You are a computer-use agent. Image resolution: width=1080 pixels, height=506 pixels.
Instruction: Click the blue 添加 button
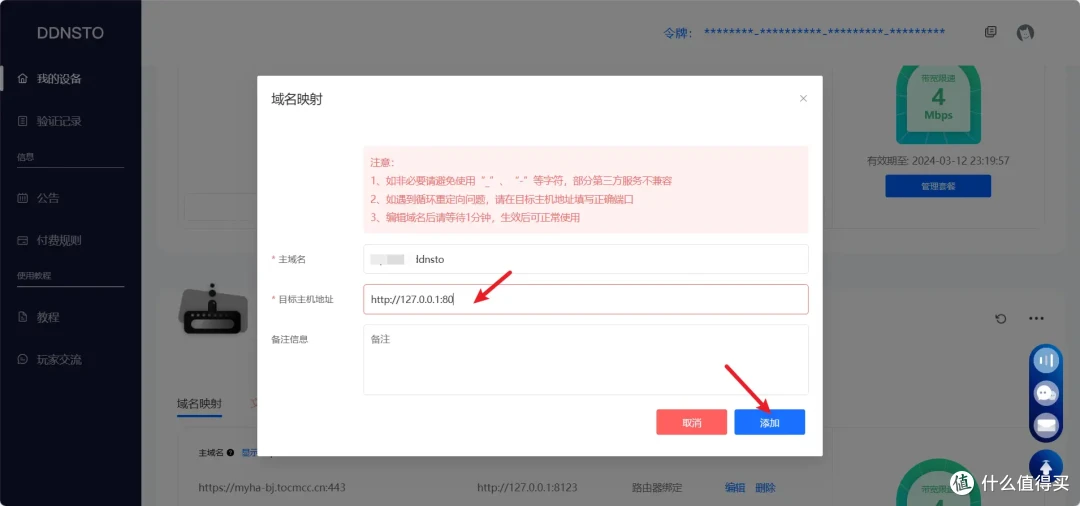(x=769, y=422)
